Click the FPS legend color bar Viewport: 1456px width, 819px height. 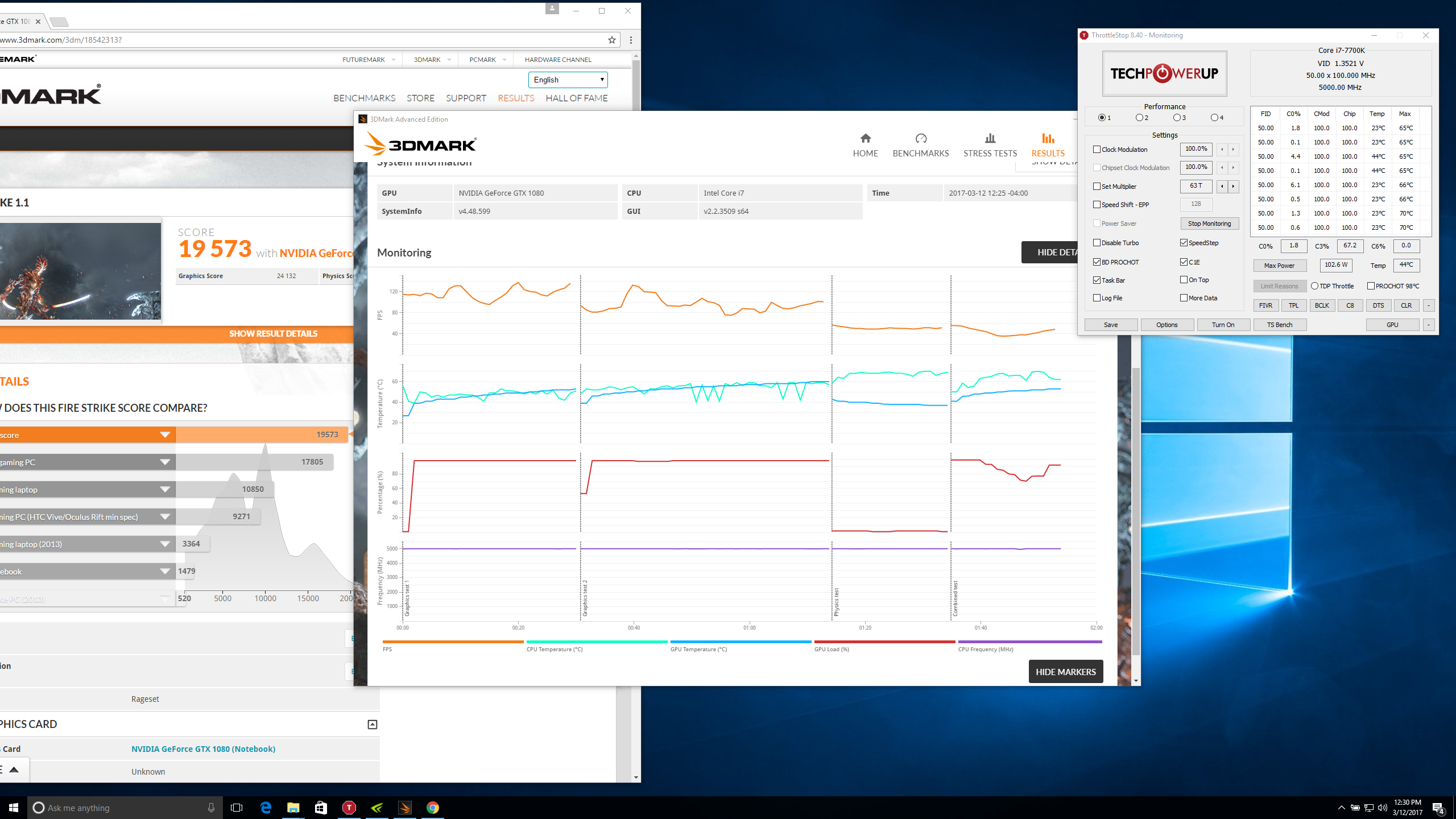pos(453,642)
